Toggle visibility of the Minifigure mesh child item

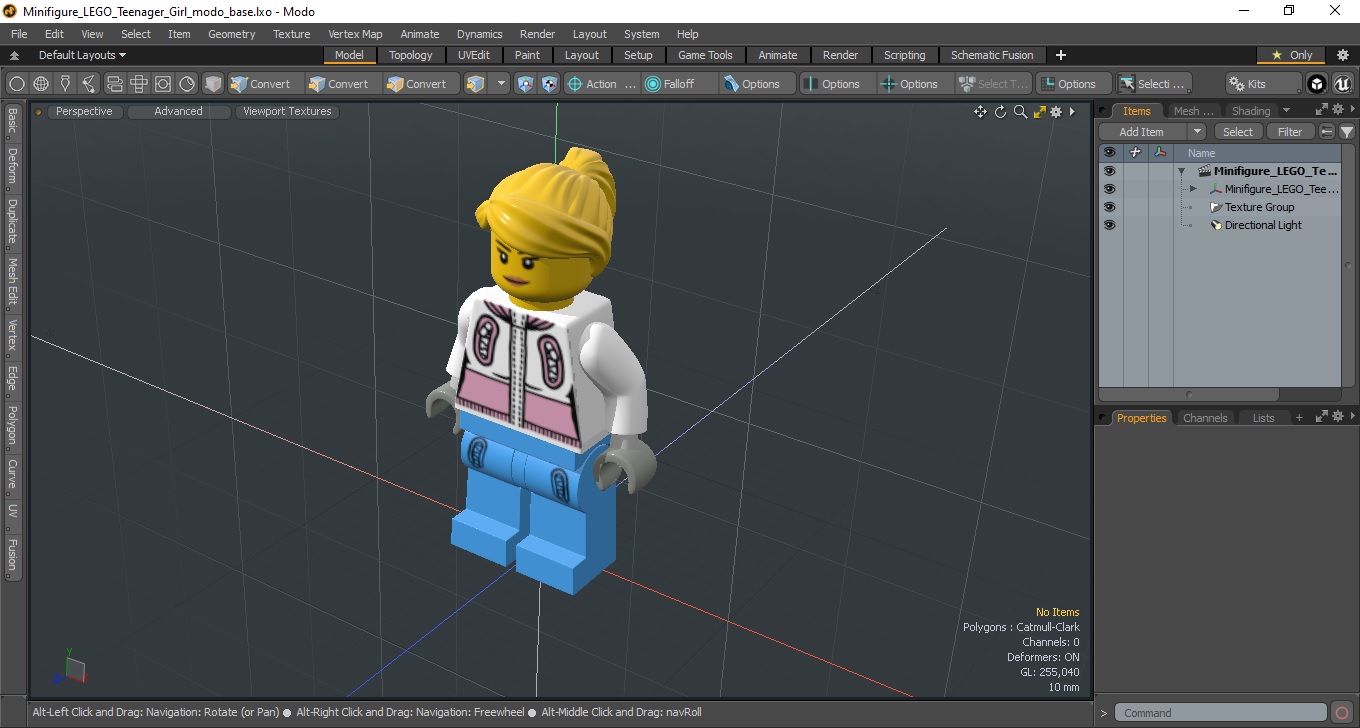[x=1109, y=189]
